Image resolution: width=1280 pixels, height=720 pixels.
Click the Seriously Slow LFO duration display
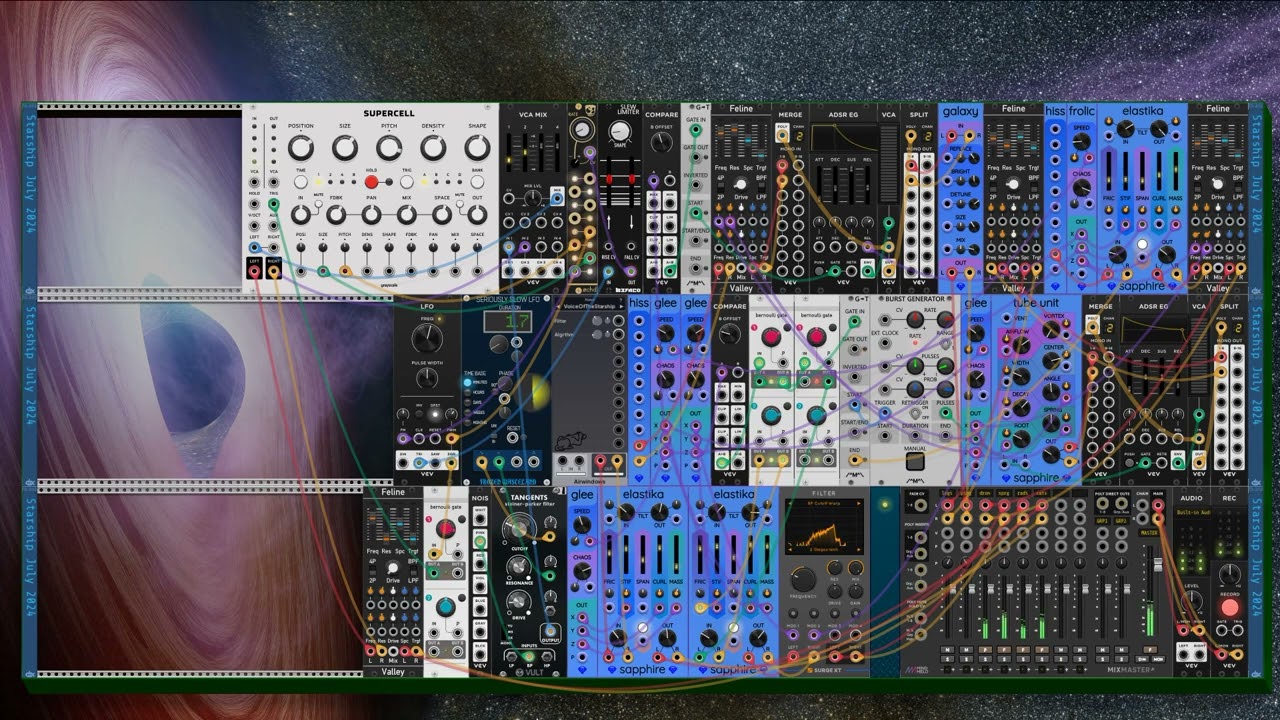pos(507,321)
